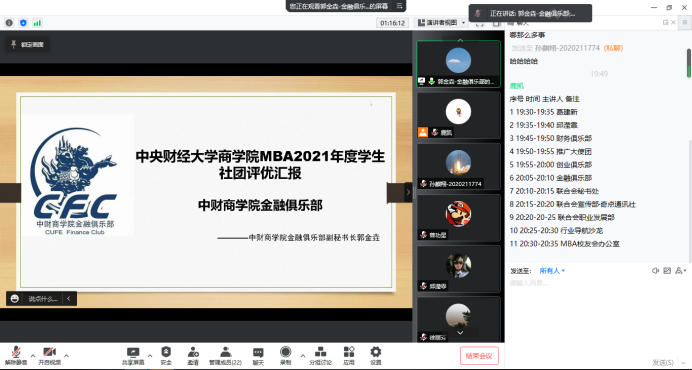Expand audio options arrow next to 解除静音
The height and width of the screenshot is (370, 692).
[x=33, y=355]
